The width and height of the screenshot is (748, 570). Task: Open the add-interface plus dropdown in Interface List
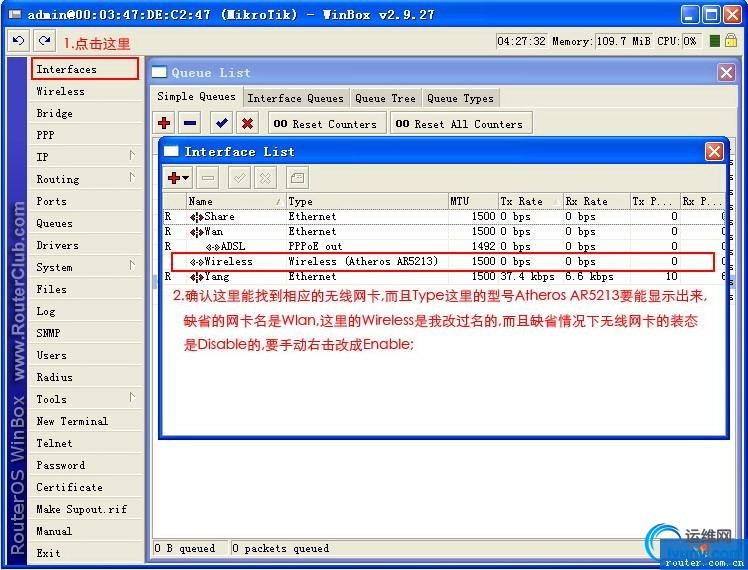pyautogui.click(x=178, y=178)
